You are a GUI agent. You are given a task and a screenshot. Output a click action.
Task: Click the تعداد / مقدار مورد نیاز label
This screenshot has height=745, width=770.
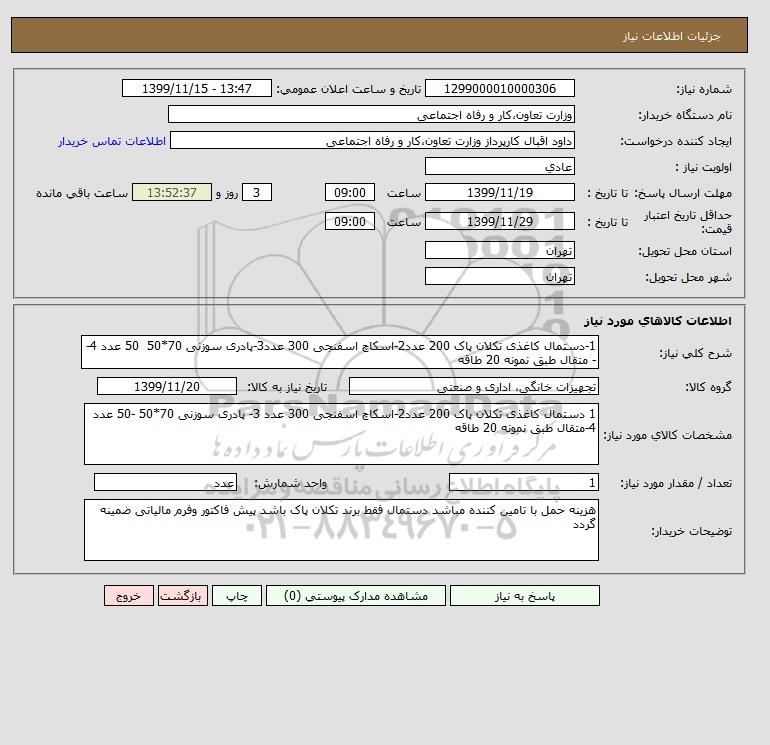click(676, 484)
